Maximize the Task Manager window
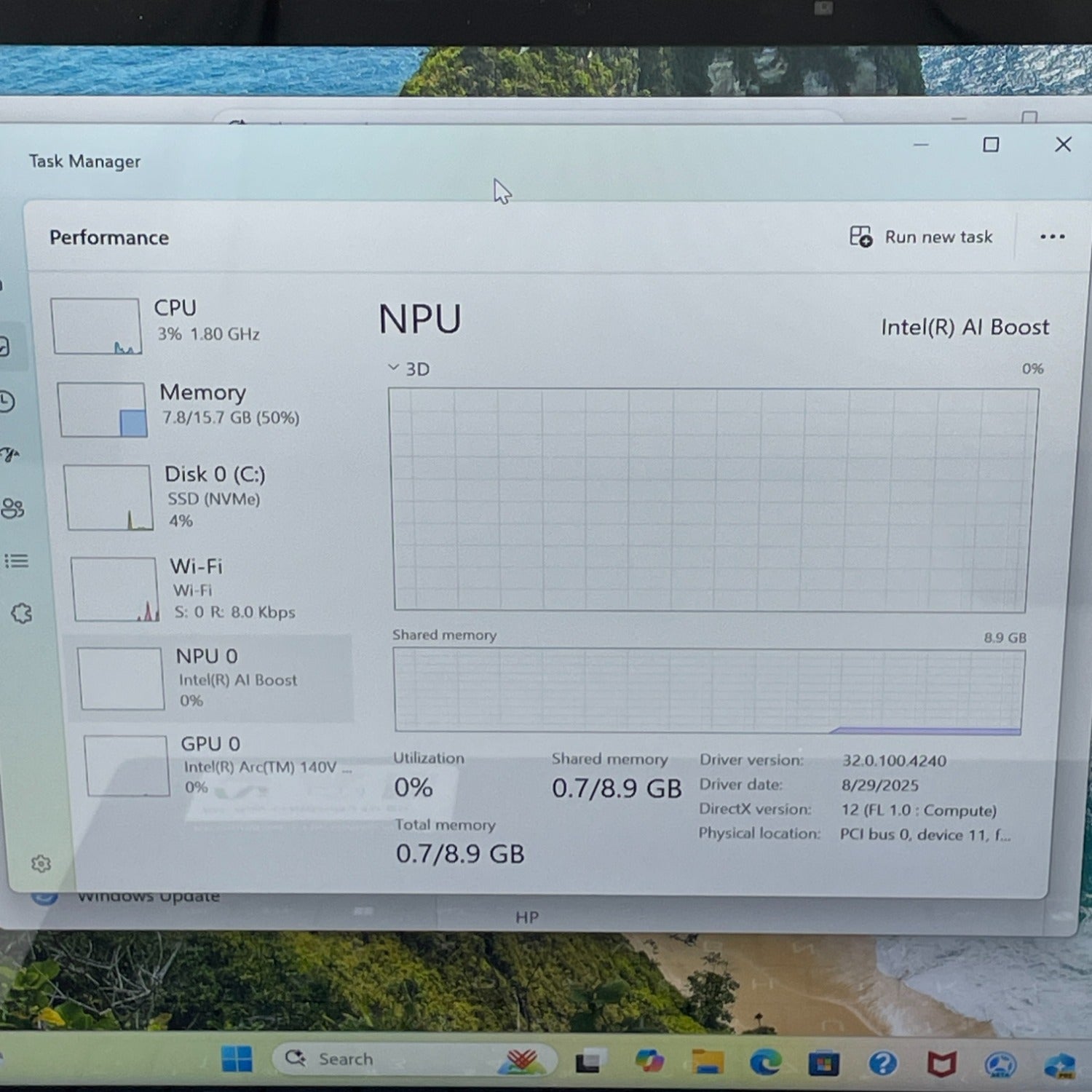The image size is (1092, 1092). coord(990,145)
